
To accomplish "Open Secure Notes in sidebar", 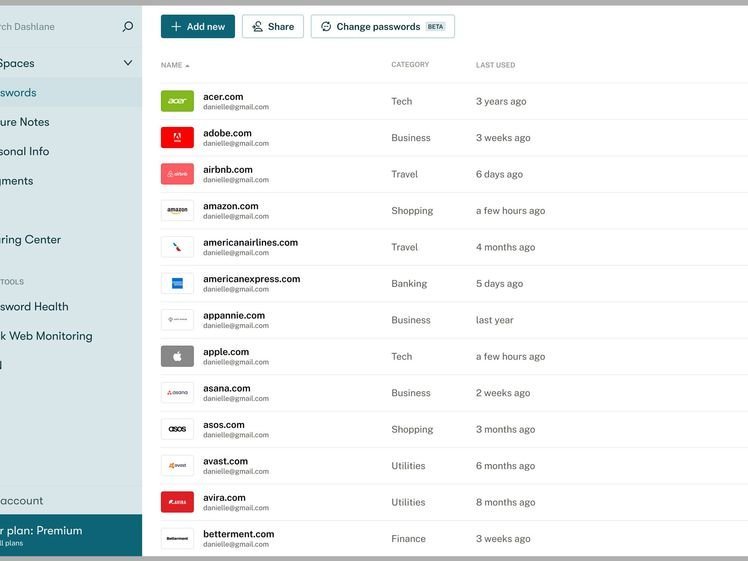I will coord(25,122).
